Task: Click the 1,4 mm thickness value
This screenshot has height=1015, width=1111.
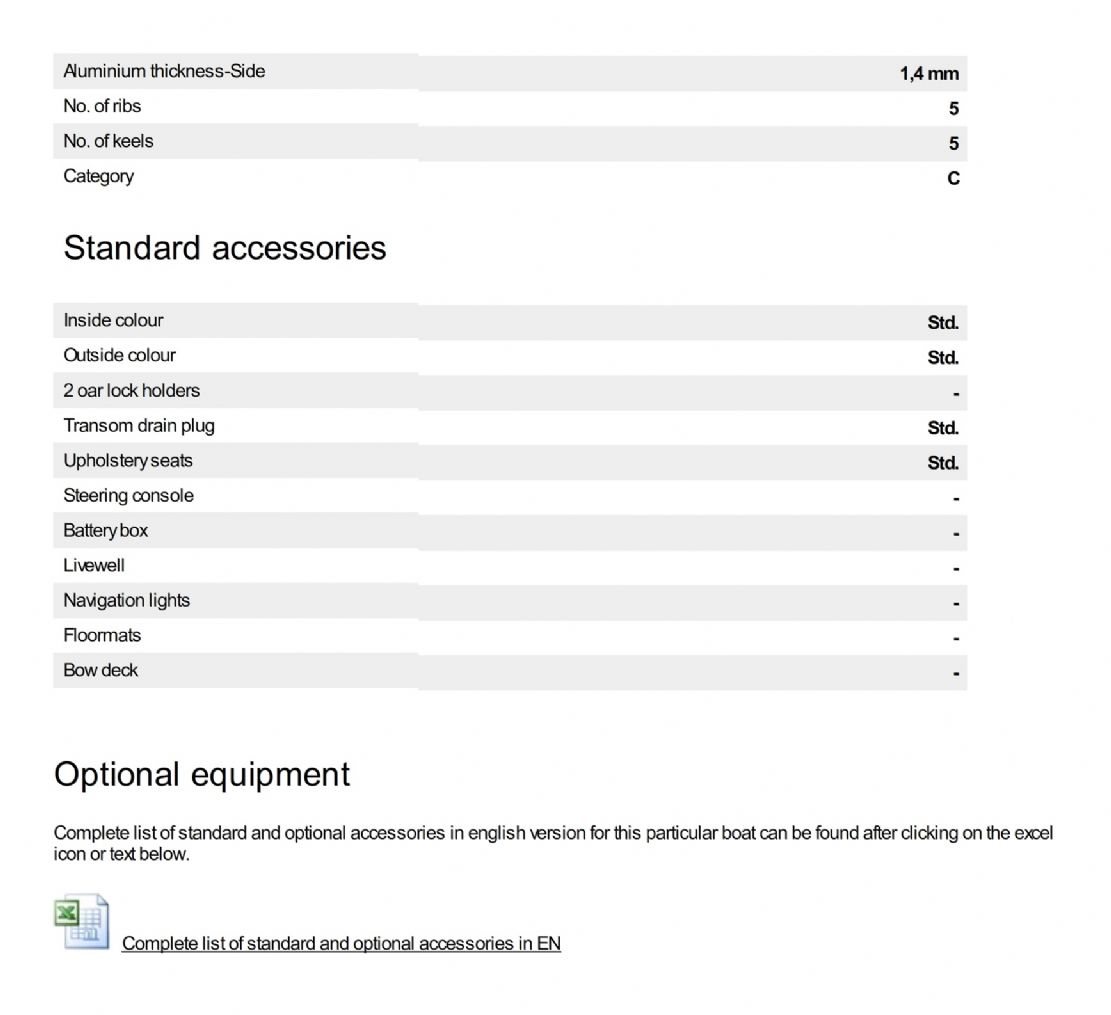Action: 929,74
